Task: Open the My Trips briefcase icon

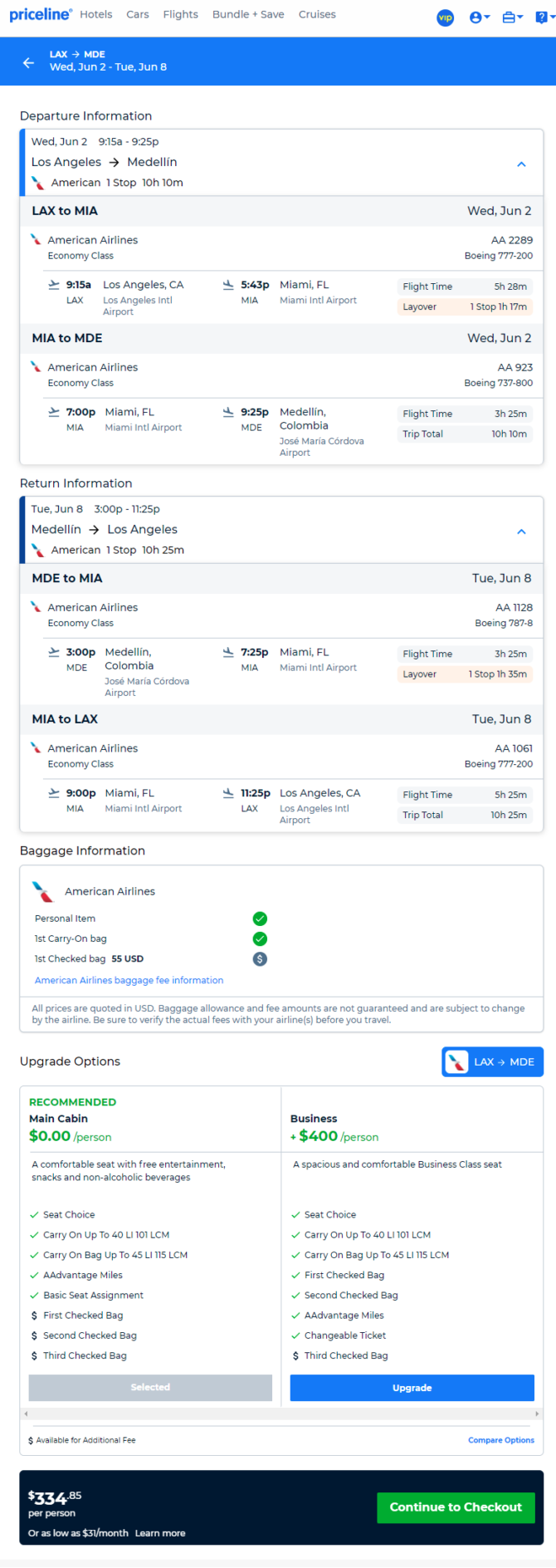Action: pyautogui.click(x=513, y=17)
